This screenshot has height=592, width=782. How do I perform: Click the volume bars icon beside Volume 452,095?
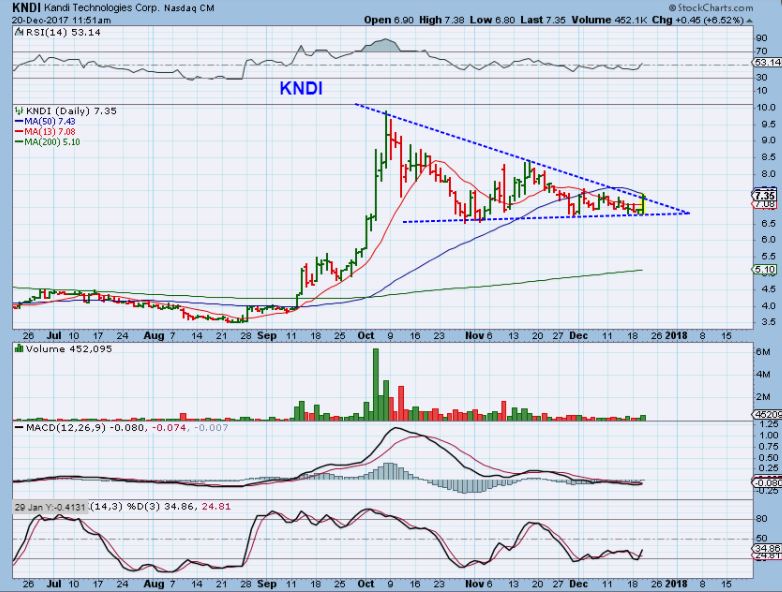point(19,349)
